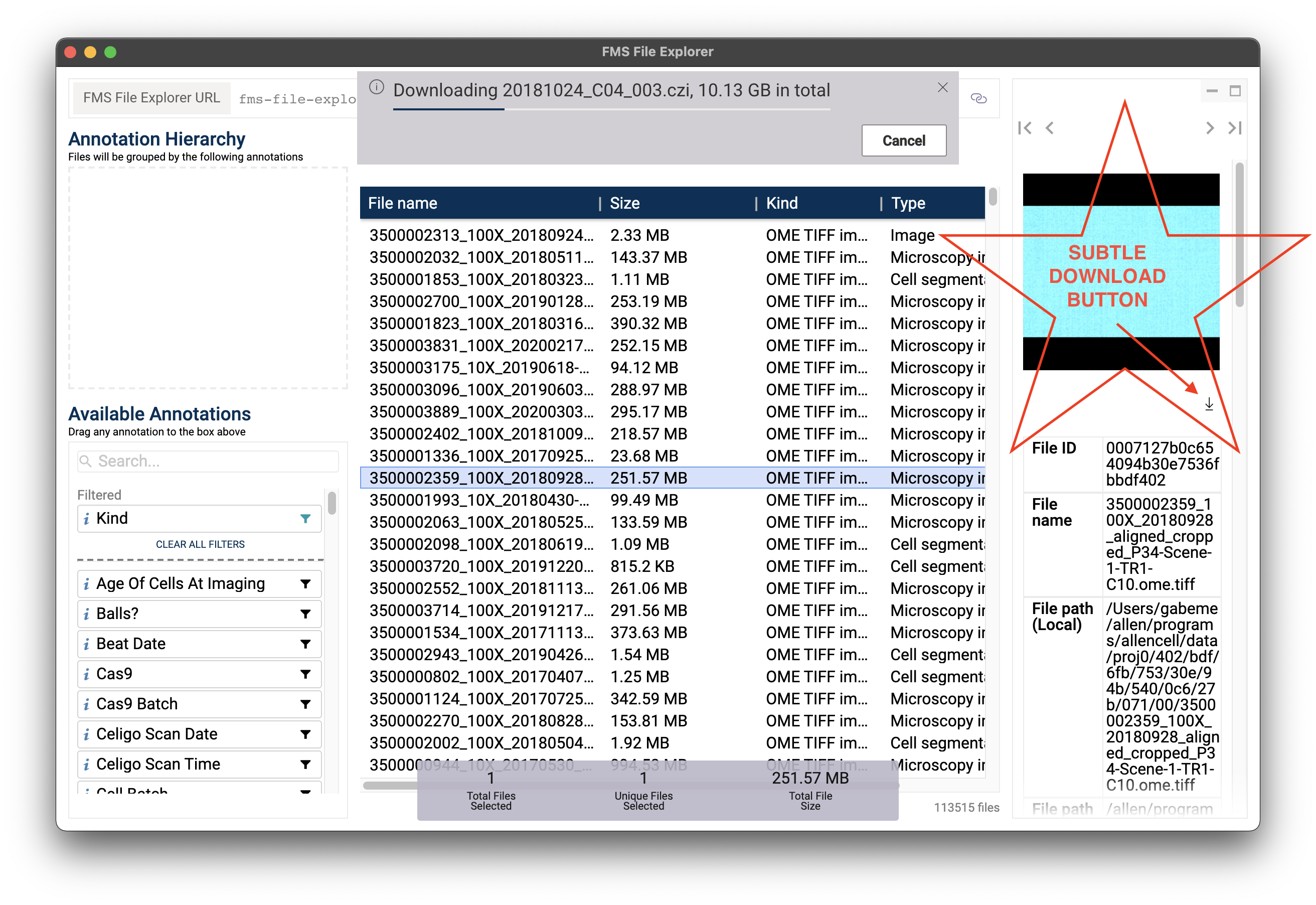This screenshot has width=1316, height=905.
Task: Open filter for Age Of Cells At Imaging
Action: 305,583
